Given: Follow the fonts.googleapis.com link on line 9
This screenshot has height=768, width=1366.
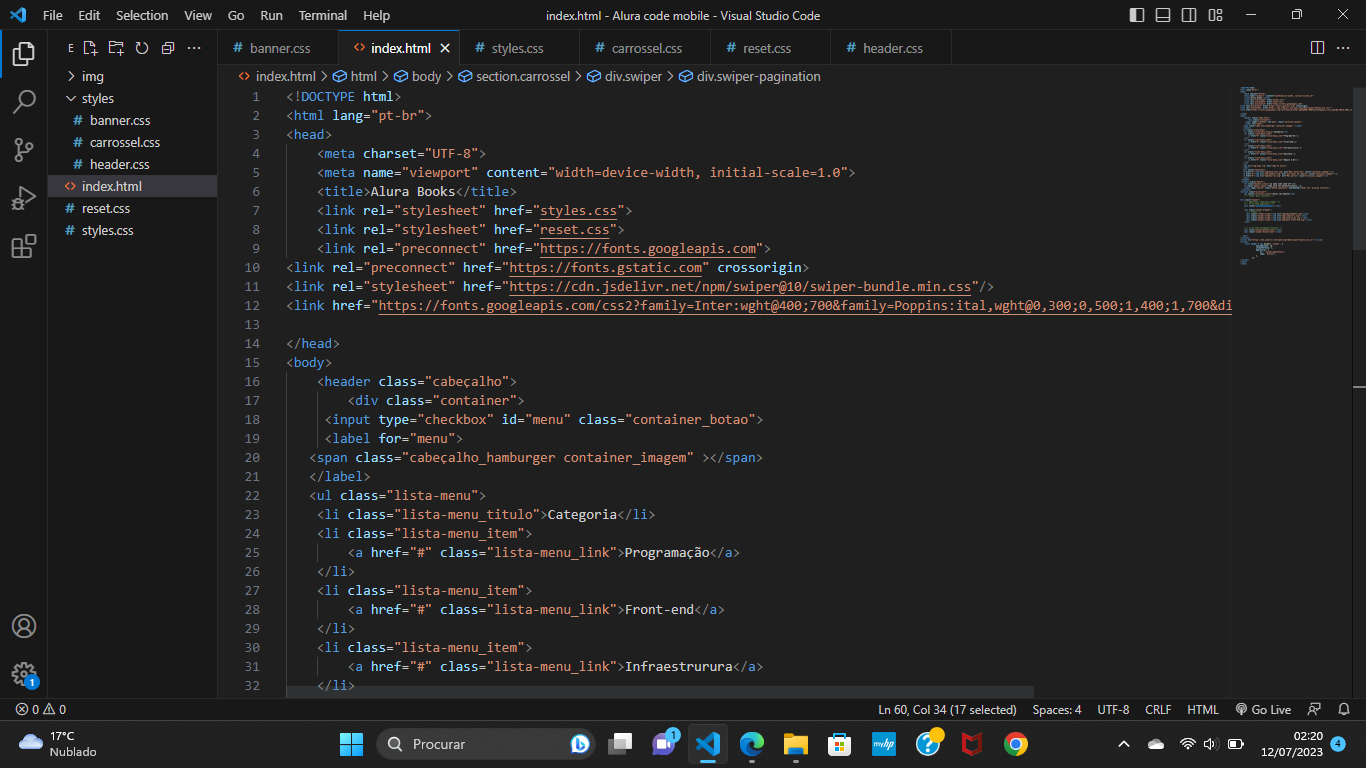Looking at the screenshot, I should (x=648, y=248).
